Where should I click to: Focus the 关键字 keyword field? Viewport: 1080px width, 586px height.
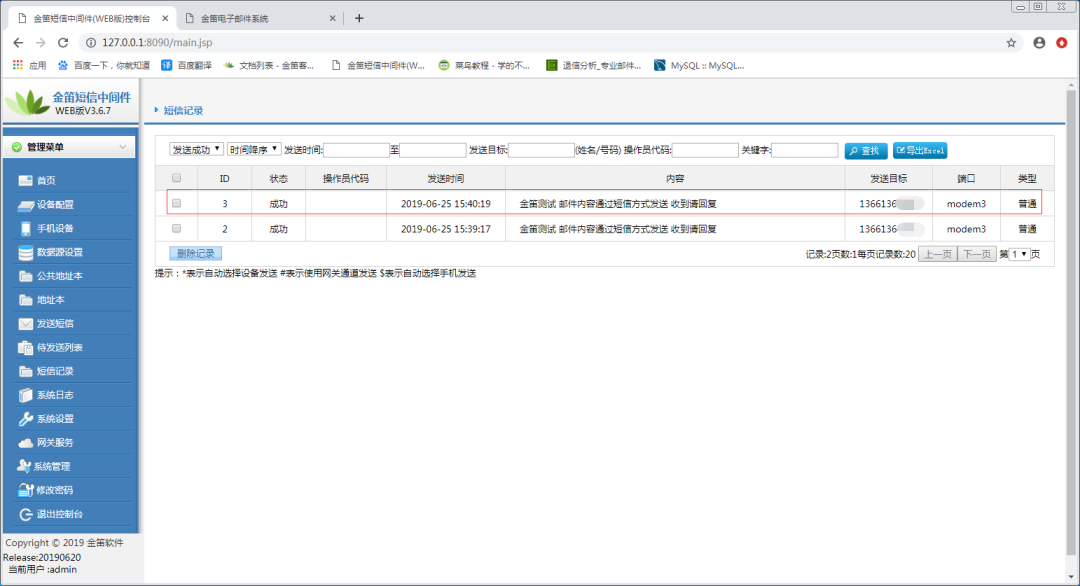[804, 150]
